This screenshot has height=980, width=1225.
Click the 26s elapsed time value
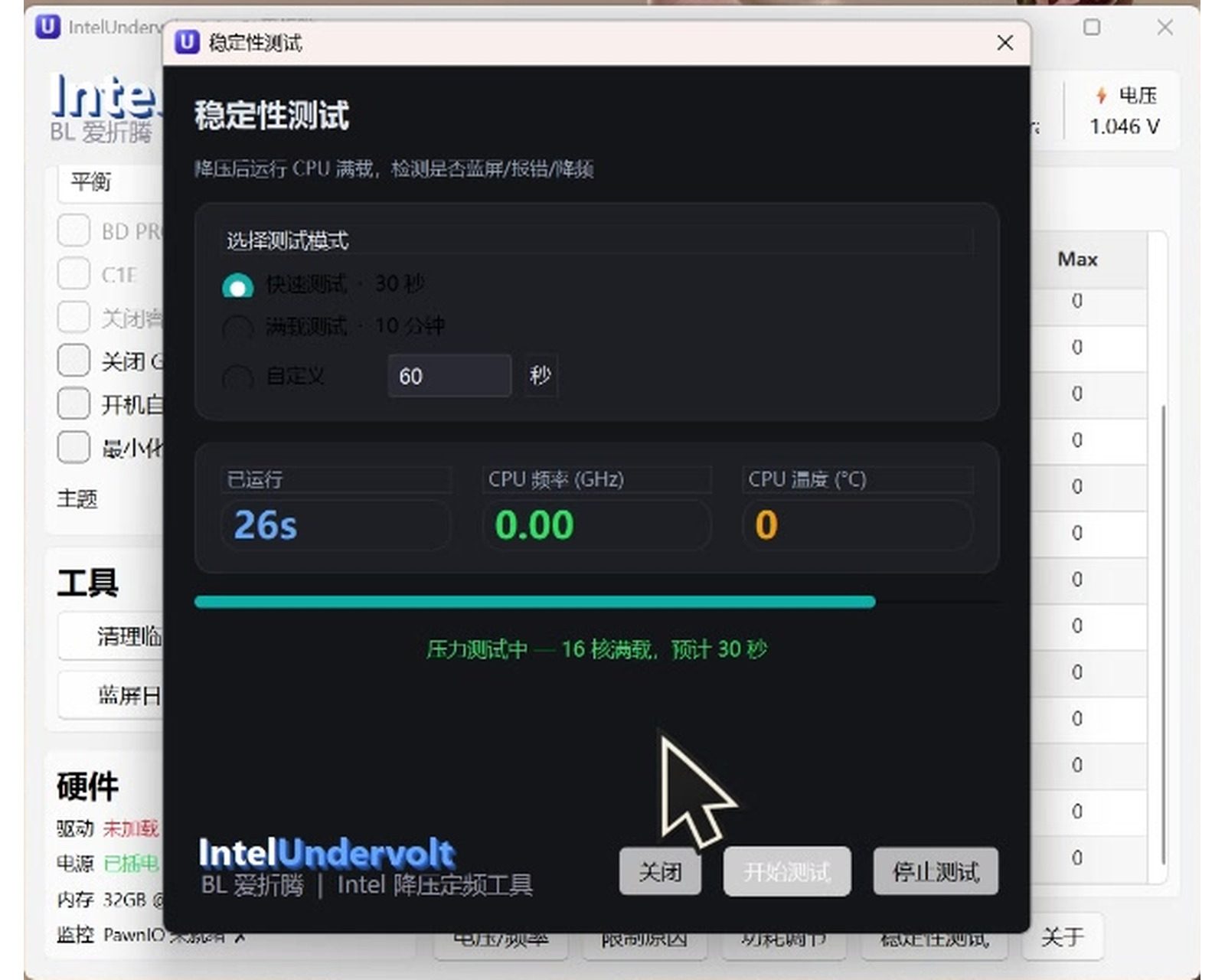[x=266, y=525]
